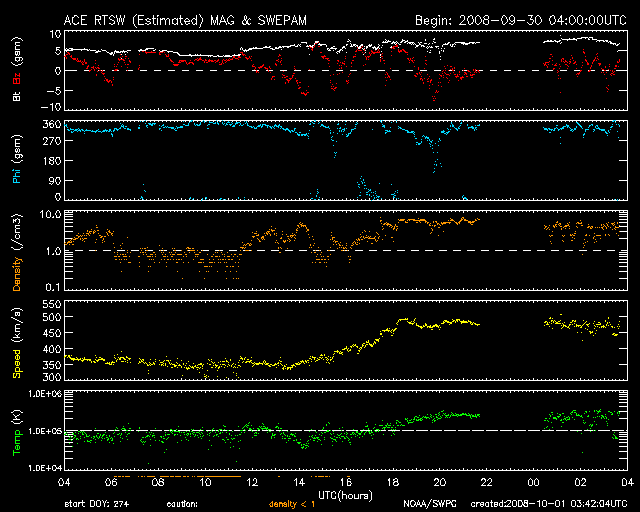
Task: Click the 'Density (/cm3)' axis label
Action: tap(17, 252)
